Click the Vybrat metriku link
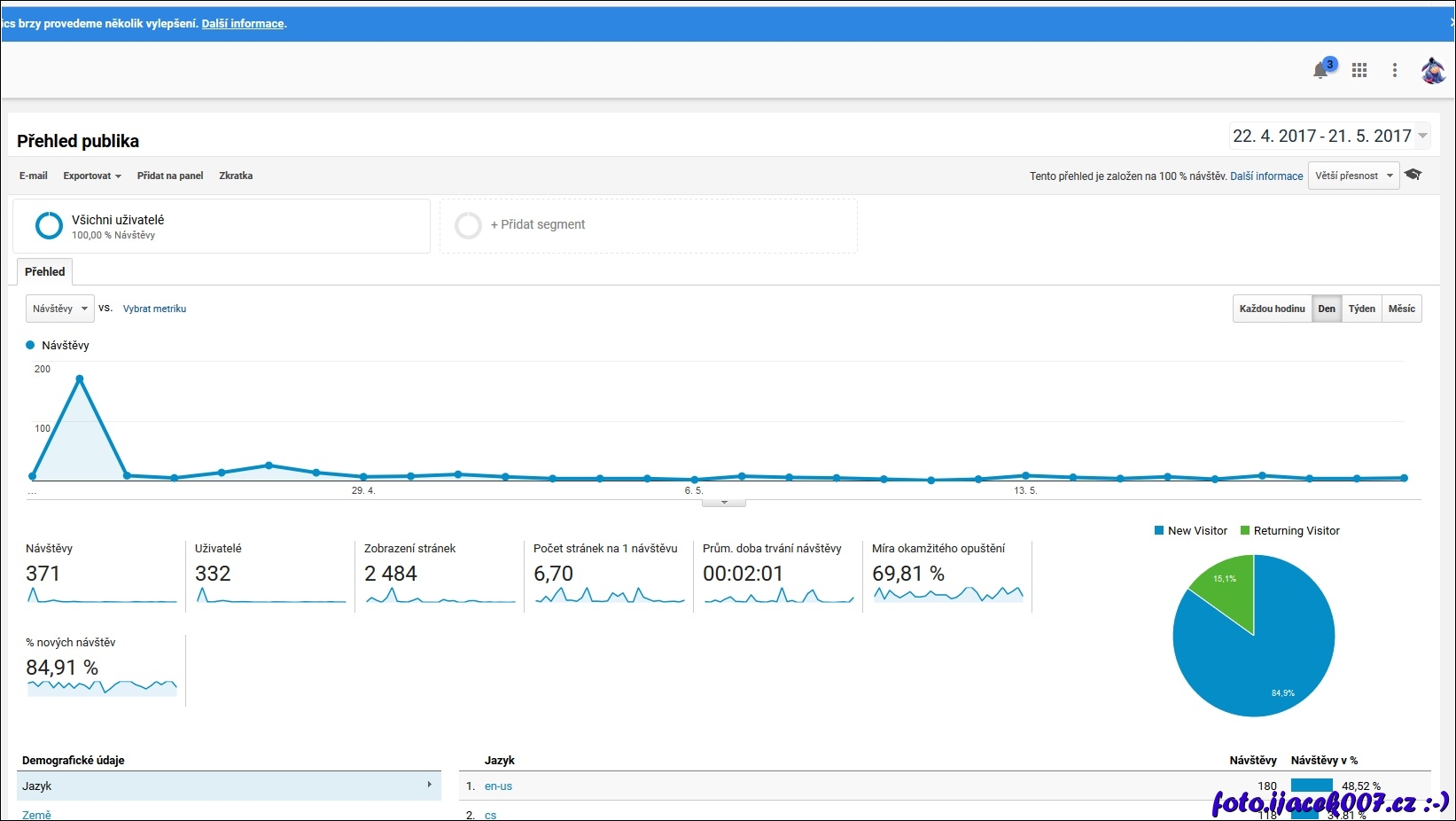This screenshot has height=821, width=1456. coord(154,309)
